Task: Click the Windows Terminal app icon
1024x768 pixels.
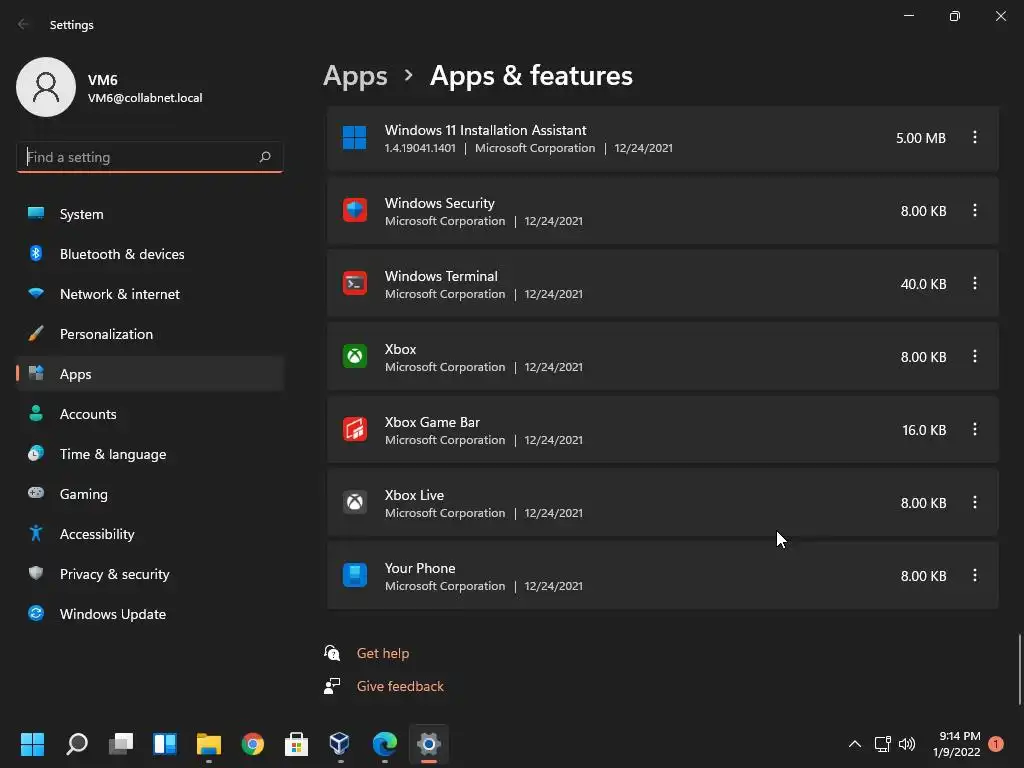Action: (x=355, y=283)
